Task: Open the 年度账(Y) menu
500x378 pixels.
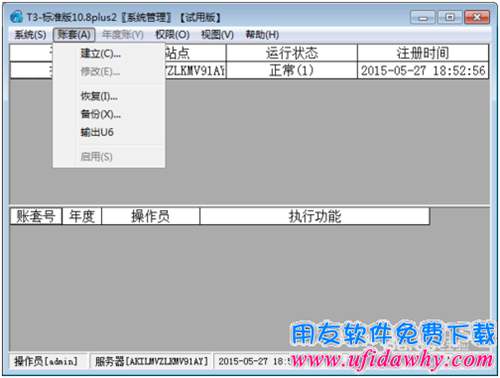Action: tap(123, 34)
